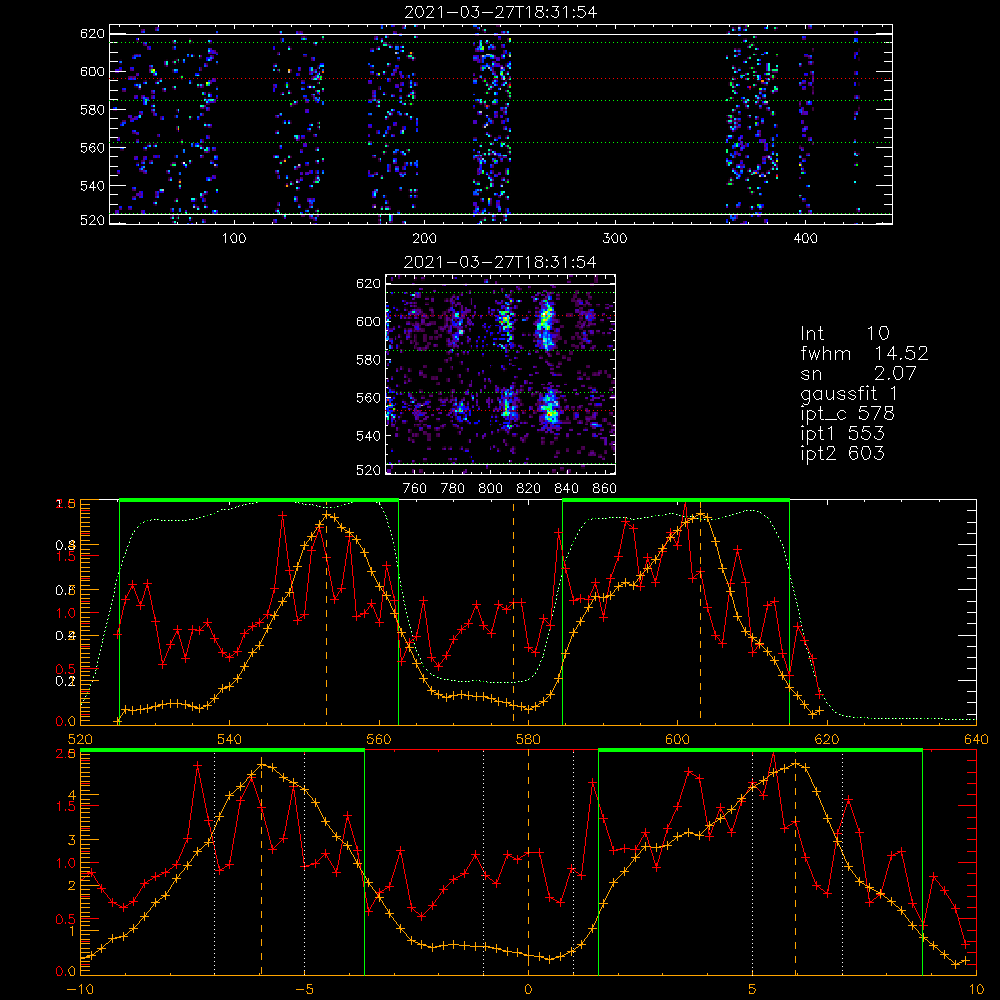Click x-axis label 300 of top image plot
Image resolution: width=1000 pixels, height=1000 pixels.
615,239
